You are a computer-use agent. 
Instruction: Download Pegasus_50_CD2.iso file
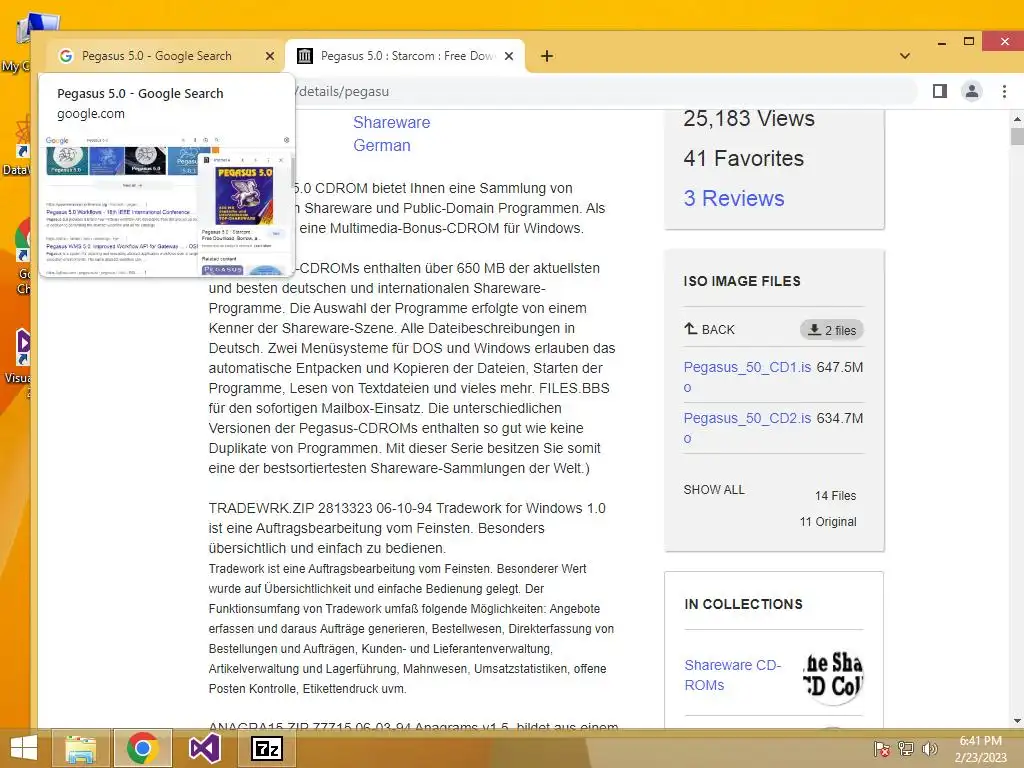[x=747, y=428]
